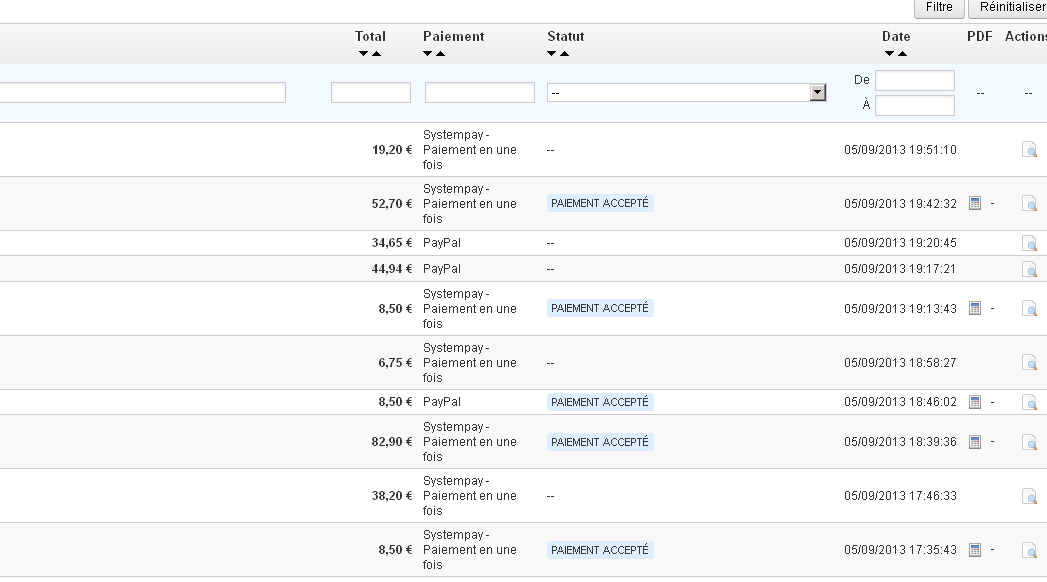1047x582 pixels.
Task: Sort Paiement column ascending
Action: tap(441, 53)
